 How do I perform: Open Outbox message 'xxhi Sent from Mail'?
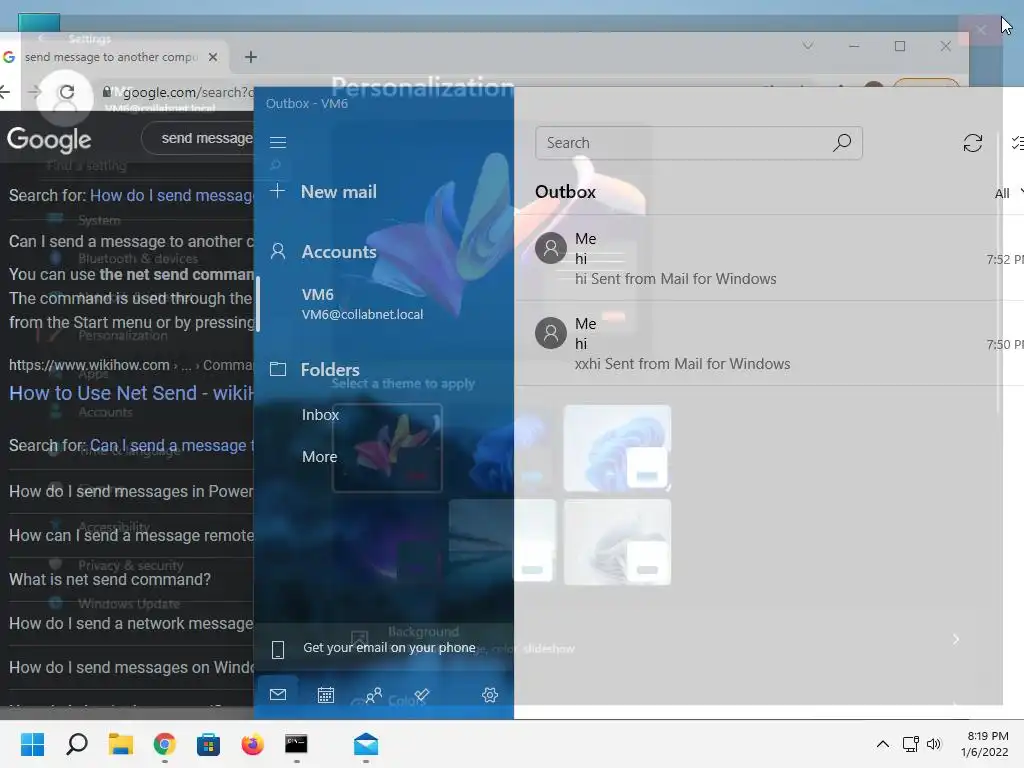coord(769,344)
